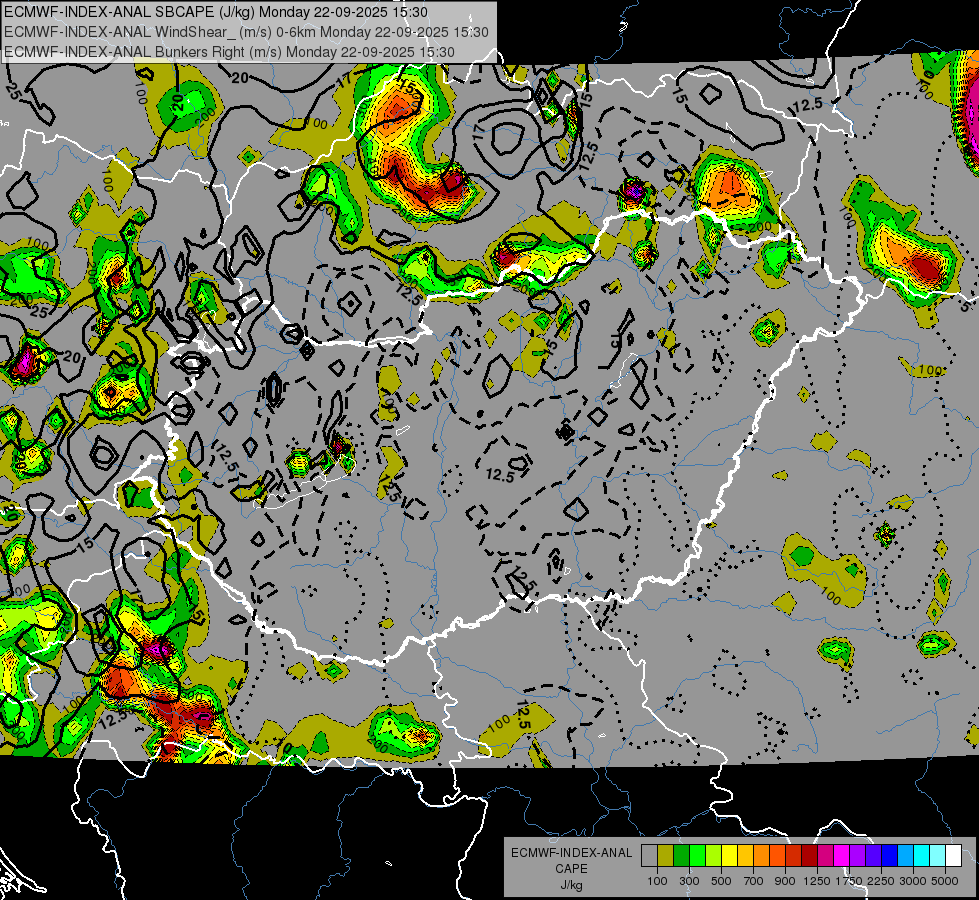Select the orange legend swatch after 700
The width and height of the screenshot is (979, 900).
pos(761,855)
